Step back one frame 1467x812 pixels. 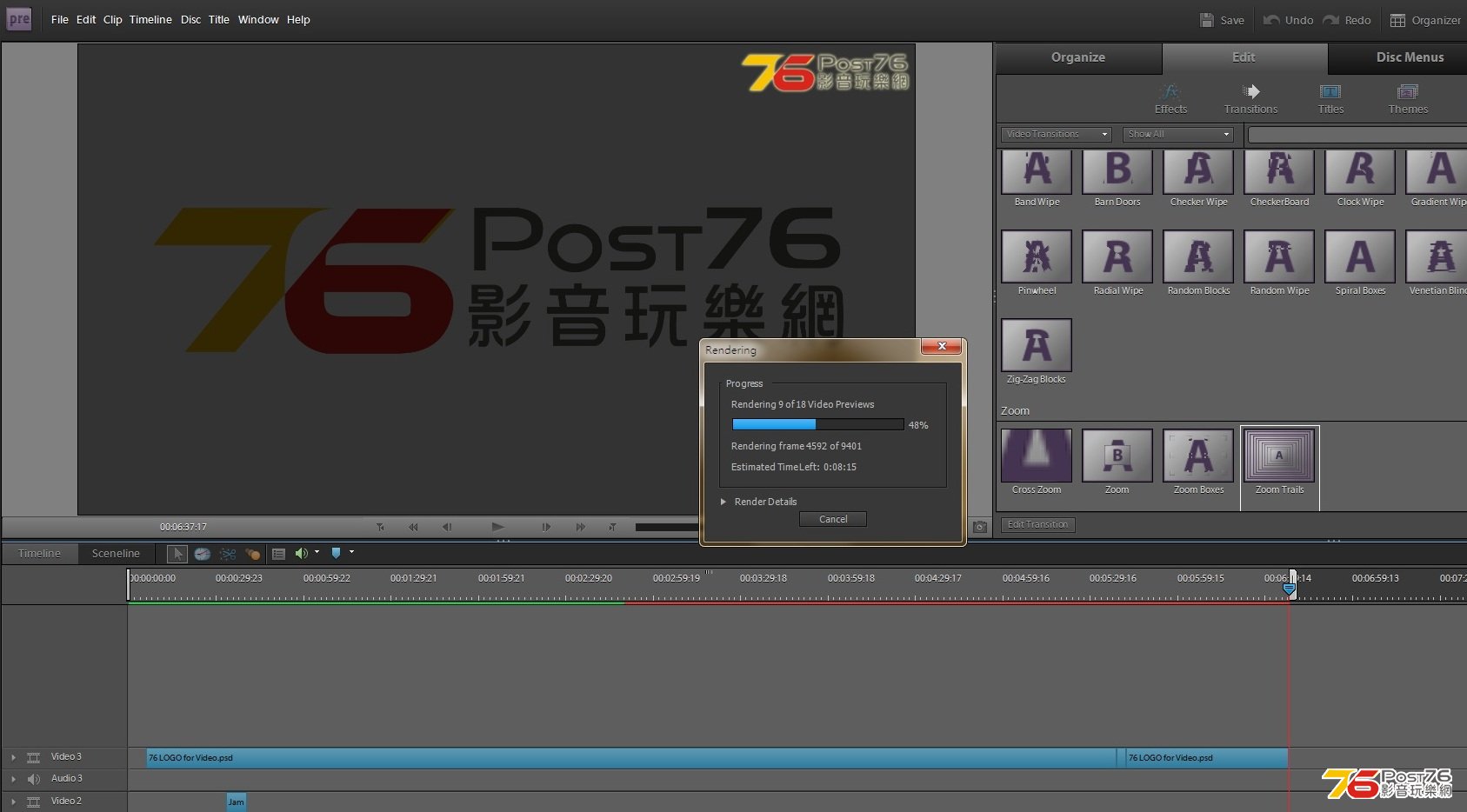click(x=447, y=527)
